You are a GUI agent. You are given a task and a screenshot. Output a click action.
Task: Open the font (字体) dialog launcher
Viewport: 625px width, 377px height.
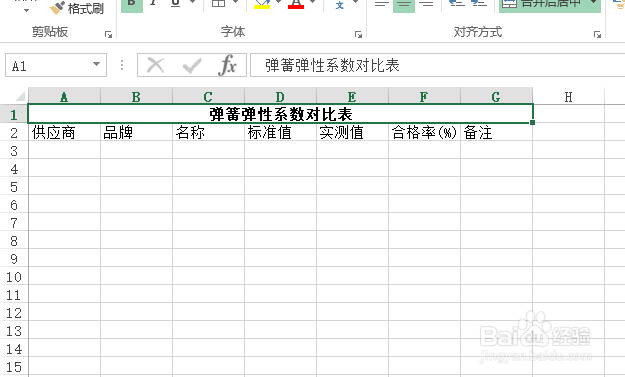click(x=358, y=34)
